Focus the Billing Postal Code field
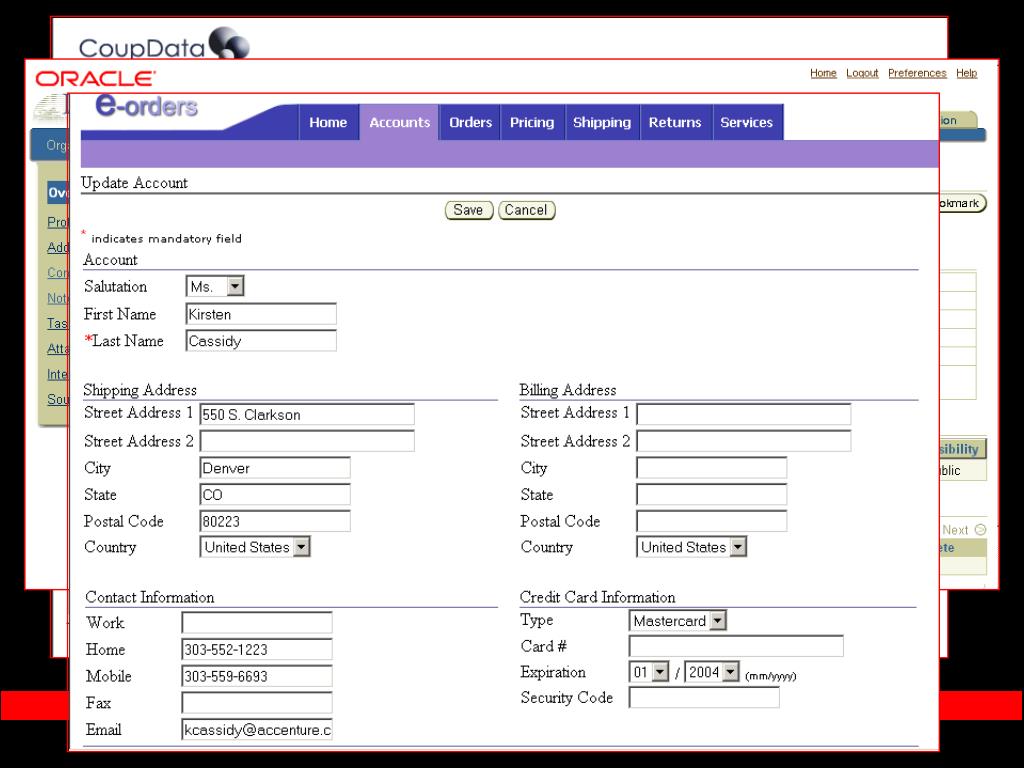This screenshot has width=1024, height=768. pyautogui.click(x=712, y=521)
